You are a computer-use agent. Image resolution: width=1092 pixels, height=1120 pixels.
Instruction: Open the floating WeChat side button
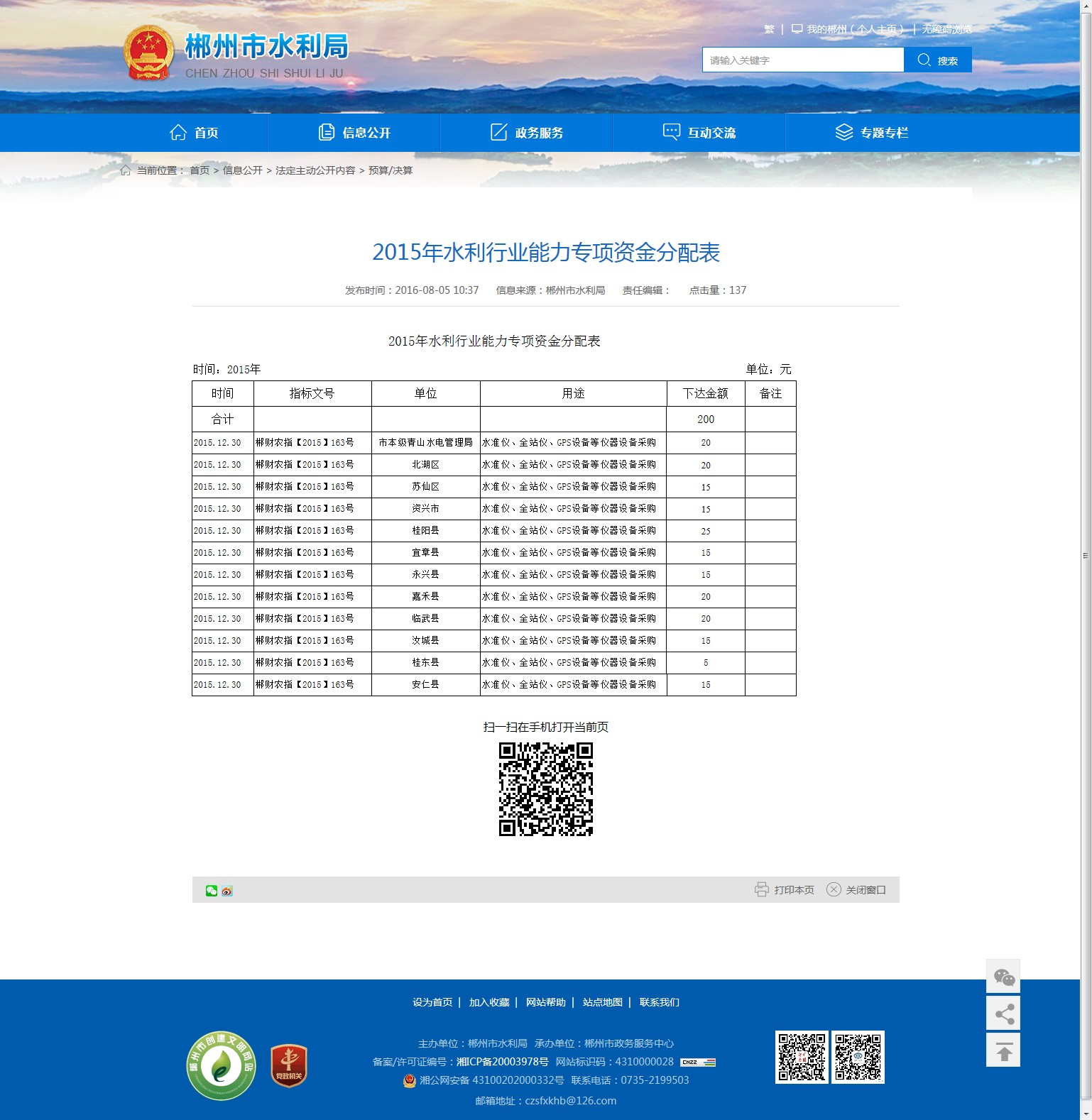[1003, 977]
